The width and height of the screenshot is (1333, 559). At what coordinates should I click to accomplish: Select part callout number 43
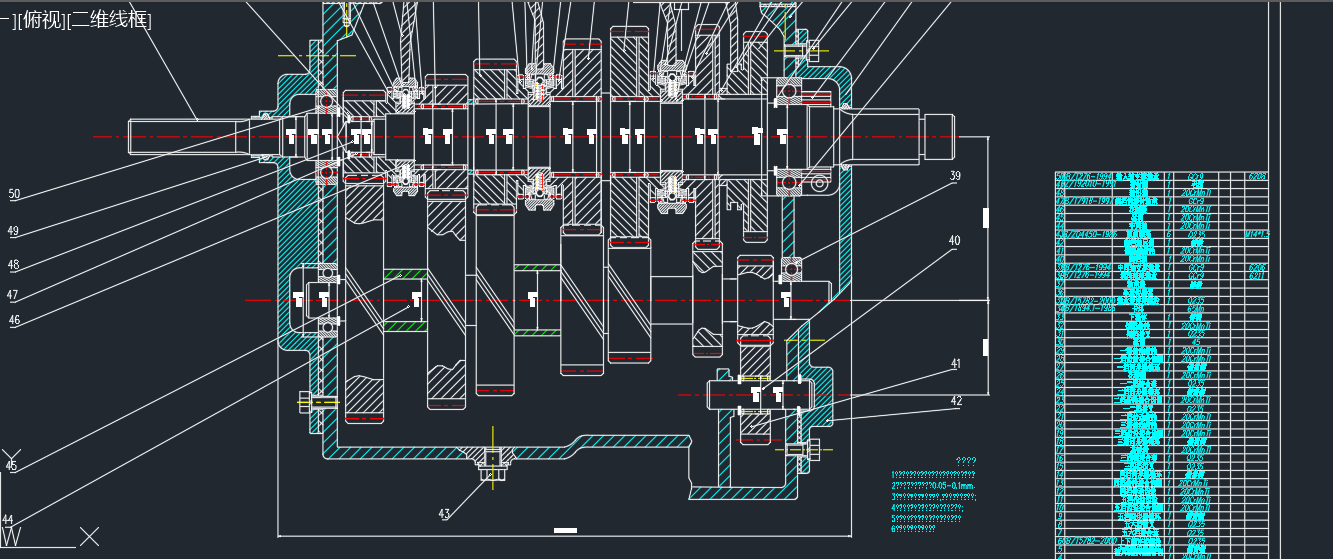[444, 514]
